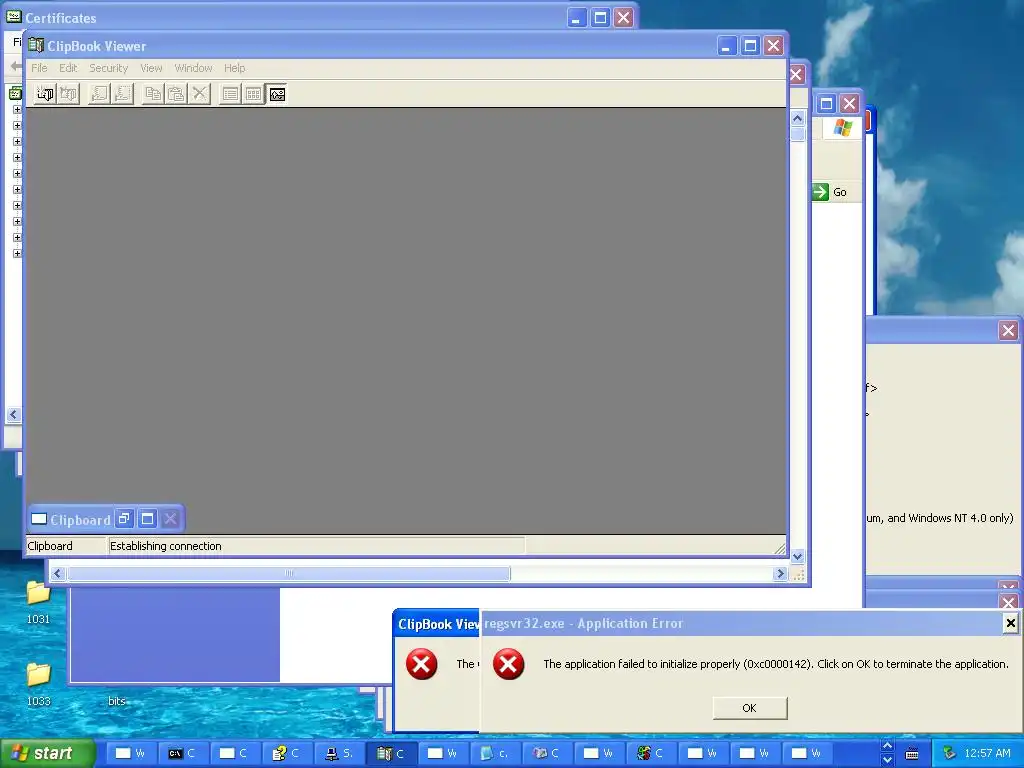
Task: Open the Window menu
Action: pos(193,68)
